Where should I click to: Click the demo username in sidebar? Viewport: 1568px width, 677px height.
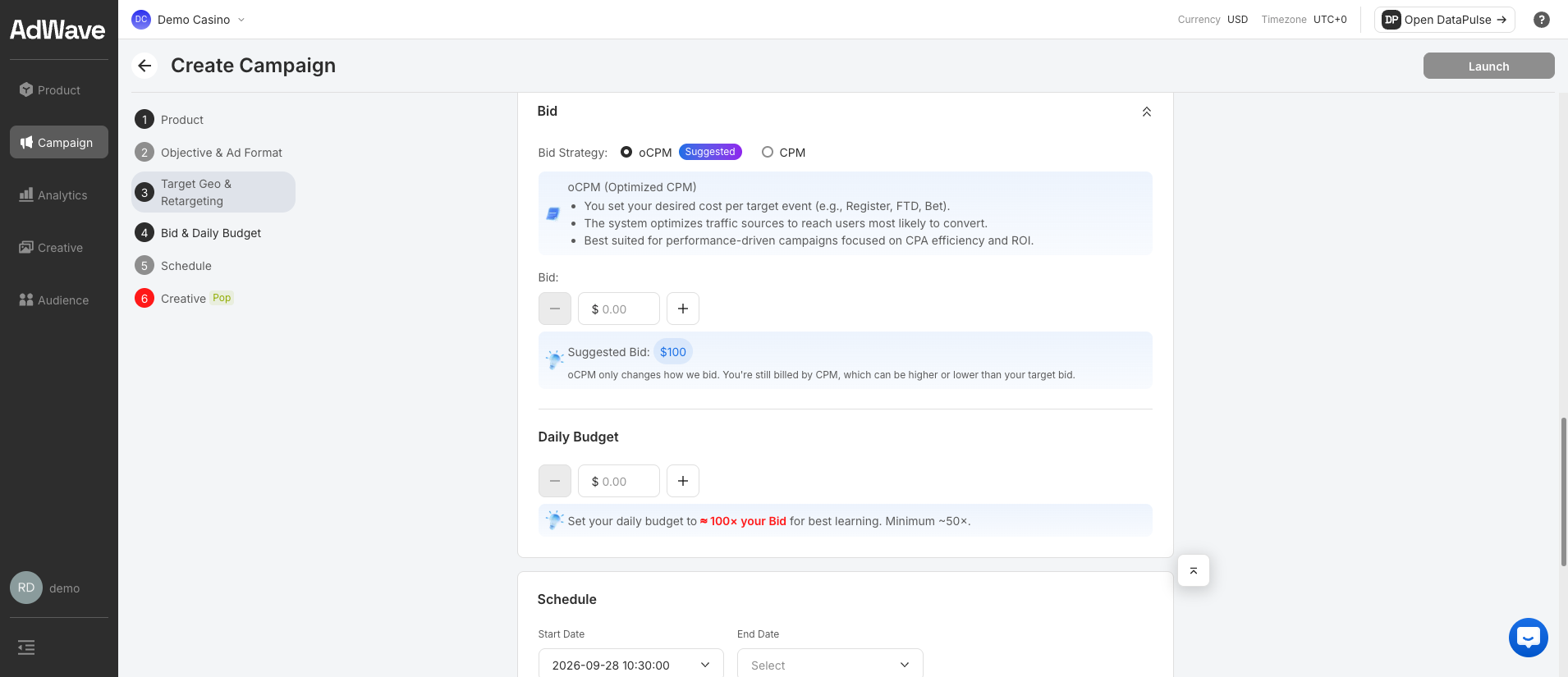coord(64,588)
